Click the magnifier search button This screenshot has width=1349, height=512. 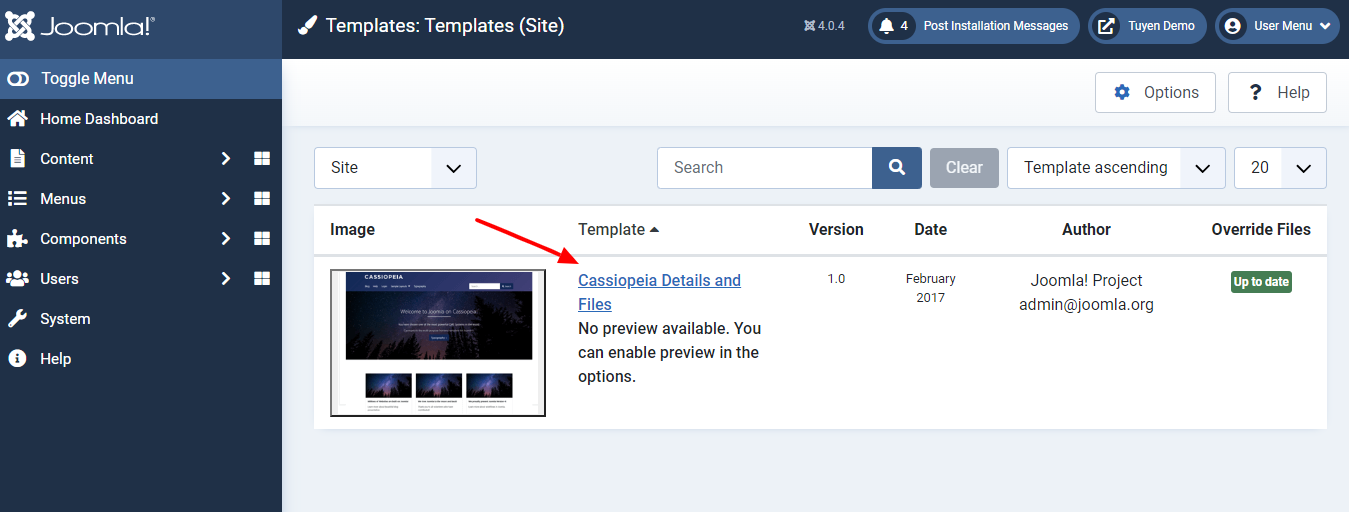pyautogui.click(x=897, y=168)
